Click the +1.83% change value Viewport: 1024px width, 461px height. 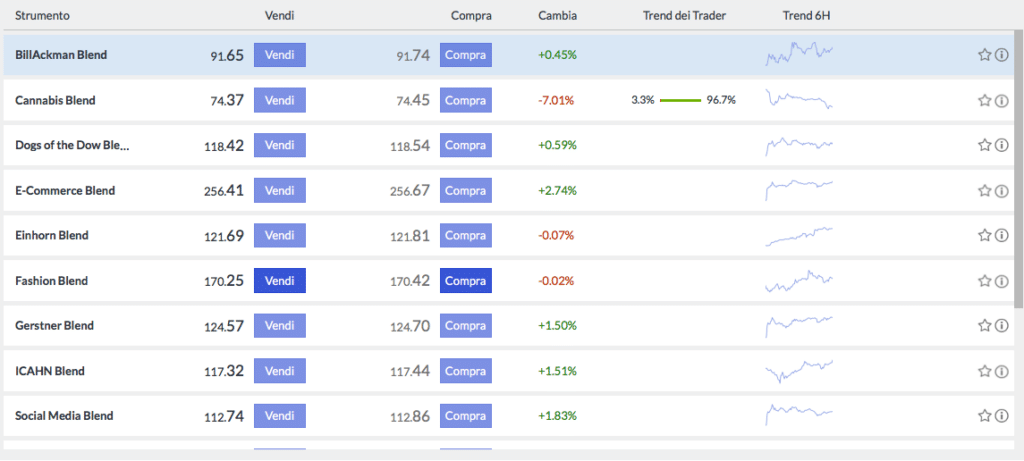coord(557,415)
